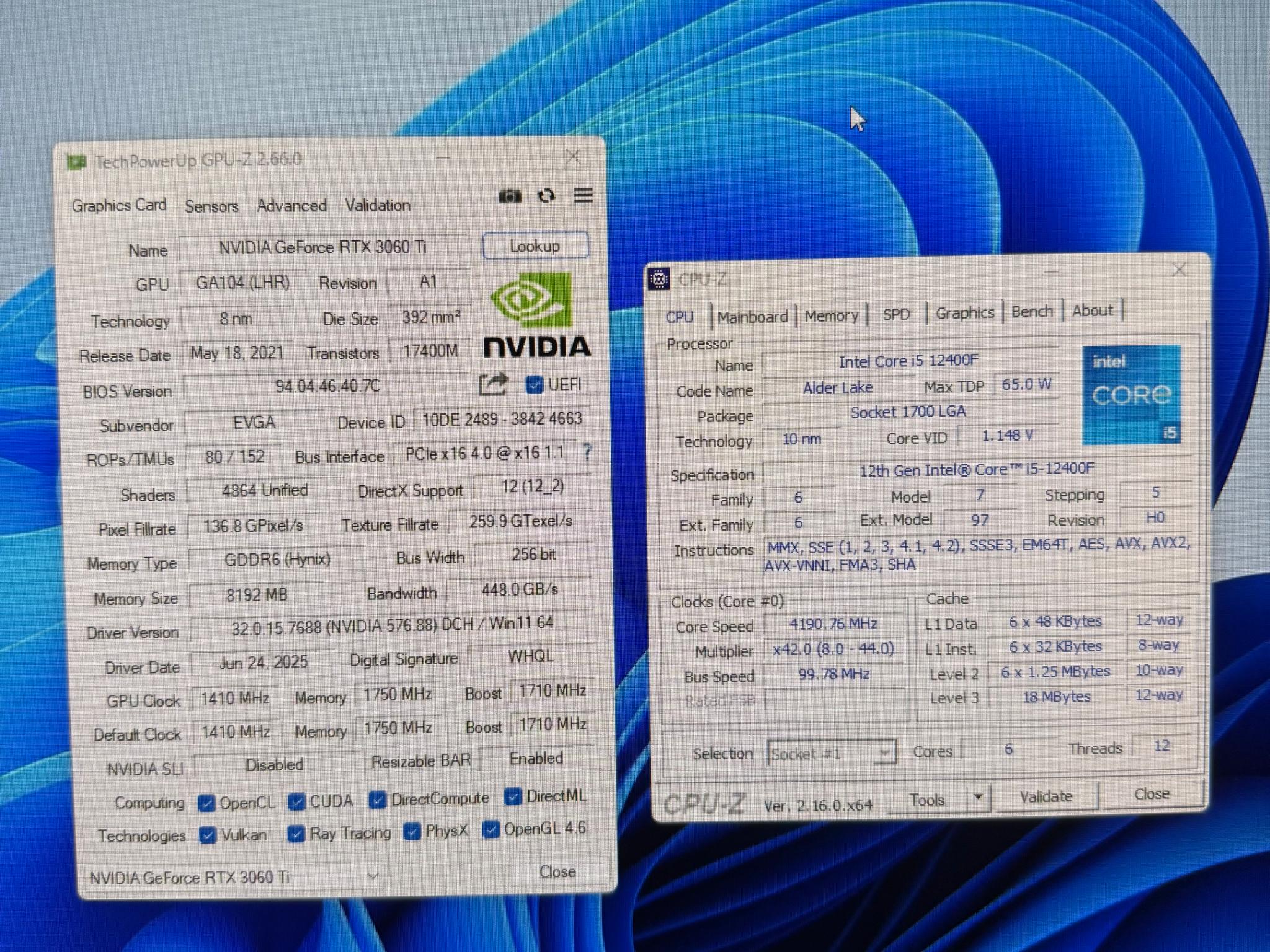Viewport: 1270px width, 952px height.
Task: Toggle the UEFI checkbox
Action: [533, 385]
